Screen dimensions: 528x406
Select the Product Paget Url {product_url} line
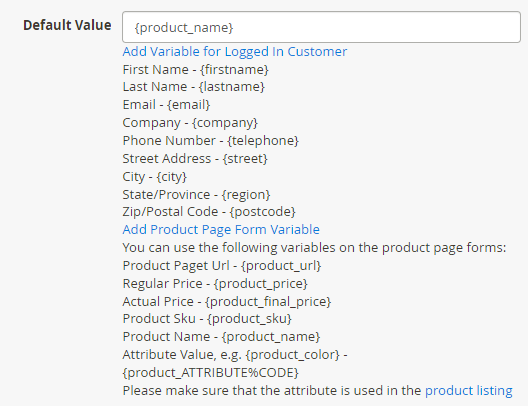[x=222, y=266]
